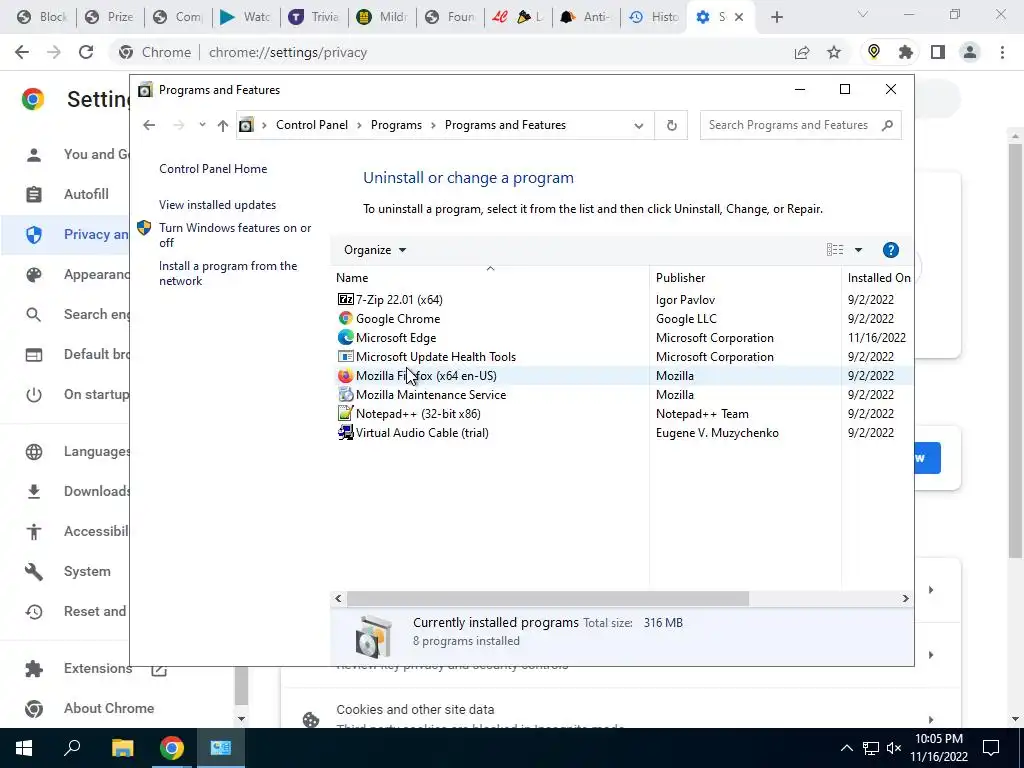Select Microsoft Update Health Tools entry
This screenshot has height=768, width=1024.
(620, 357)
